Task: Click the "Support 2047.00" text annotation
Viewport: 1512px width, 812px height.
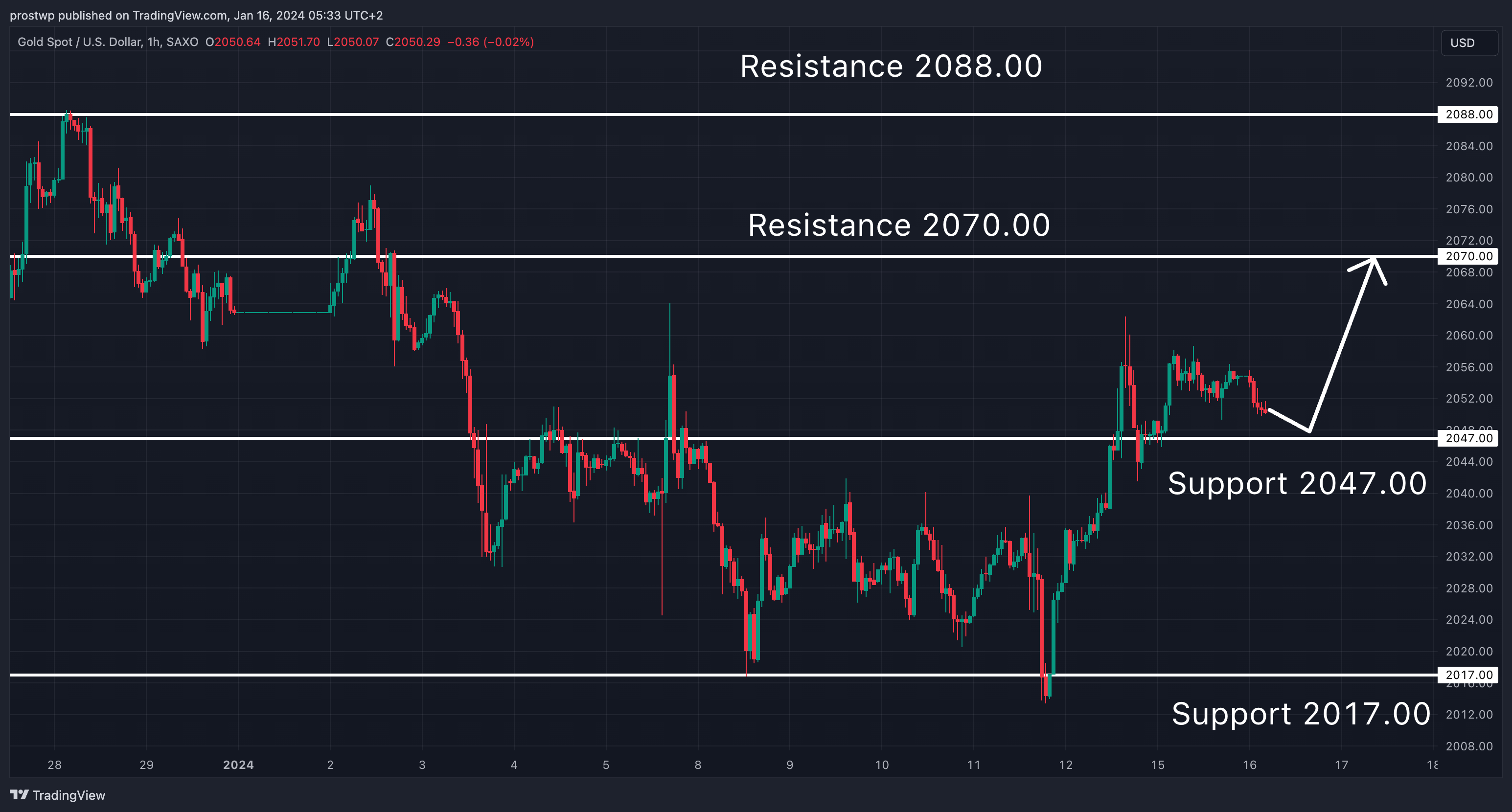Action: [1297, 484]
